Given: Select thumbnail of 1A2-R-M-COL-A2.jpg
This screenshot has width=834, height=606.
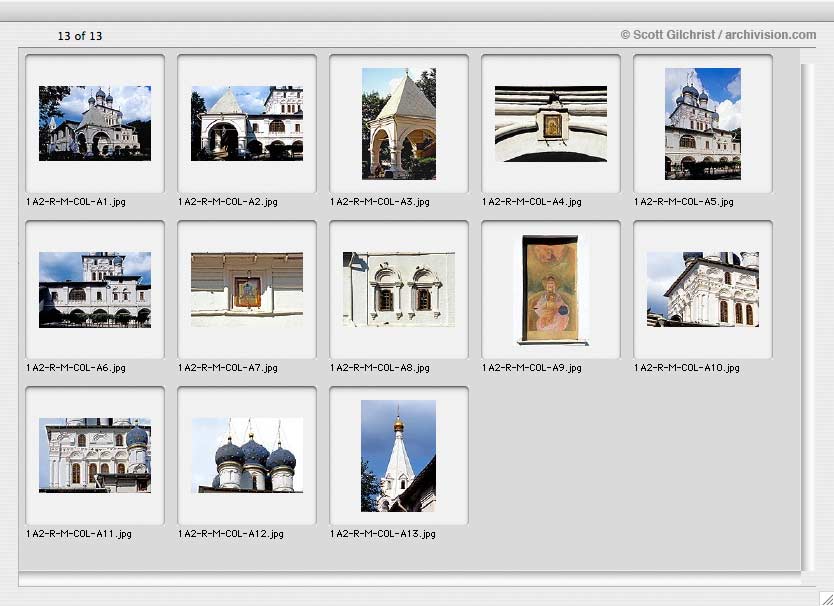Looking at the screenshot, I should pyautogui.click(x=247, y=123).
